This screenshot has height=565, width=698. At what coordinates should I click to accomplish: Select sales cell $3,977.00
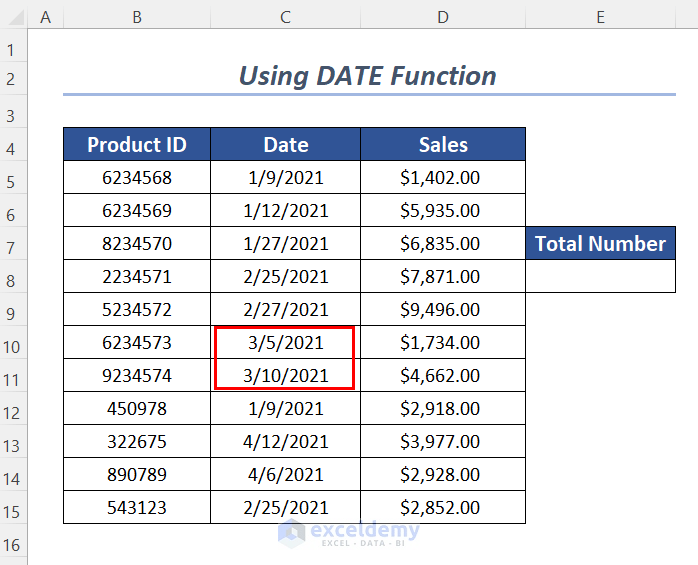pos(443,441)
